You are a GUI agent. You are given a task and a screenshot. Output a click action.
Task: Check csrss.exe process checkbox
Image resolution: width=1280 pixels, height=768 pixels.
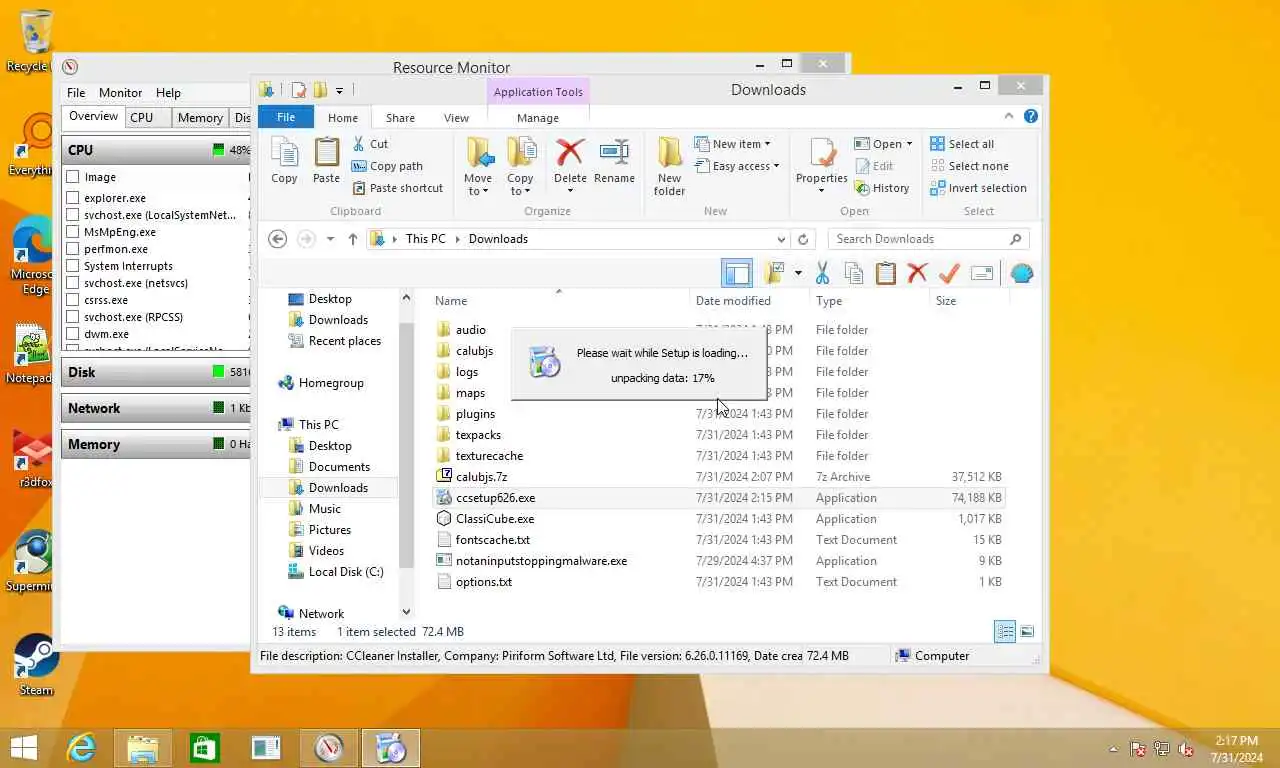tap(73, 300)
